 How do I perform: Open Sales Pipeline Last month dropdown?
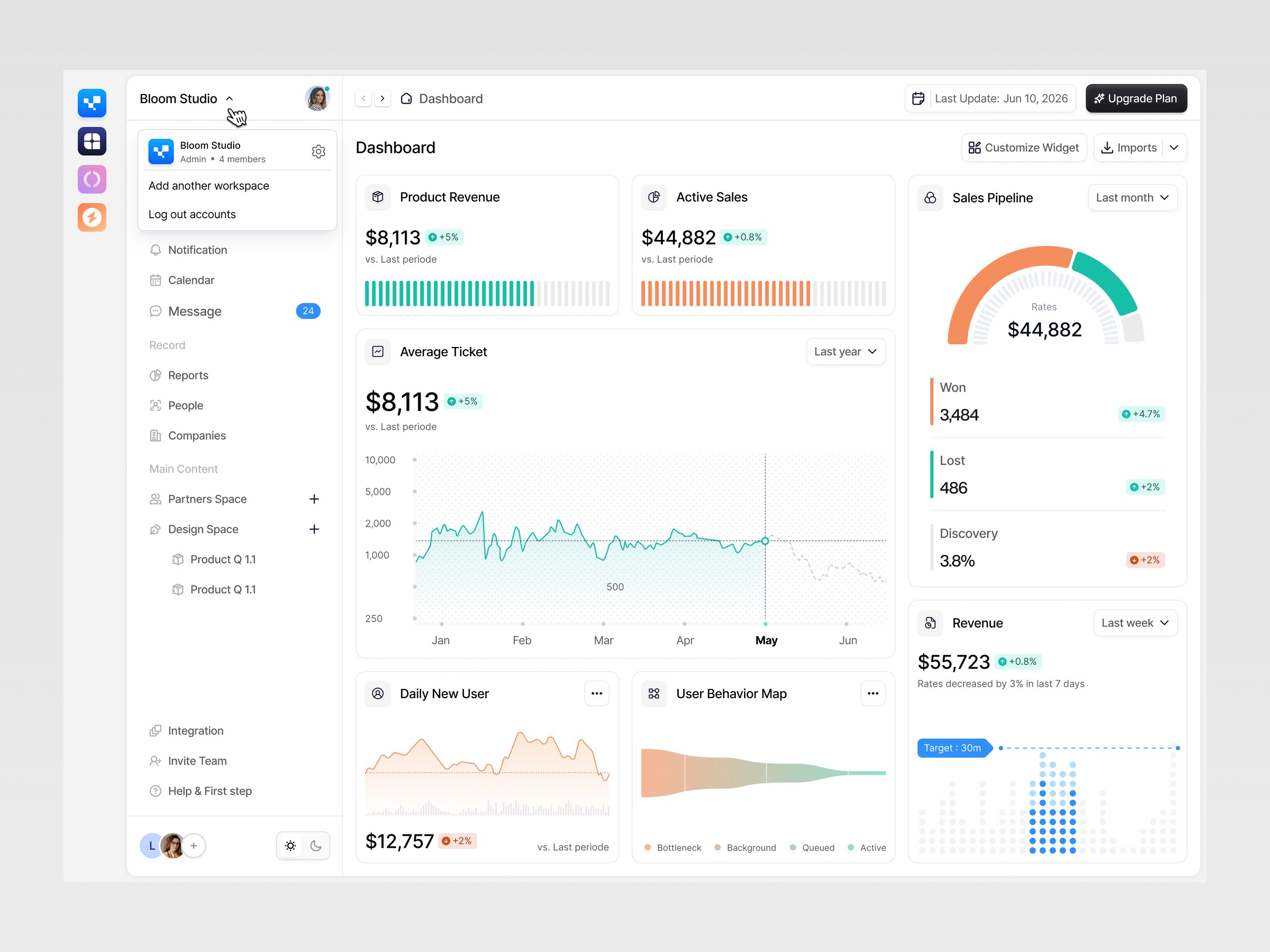pyautogui.click(x=1133, y=198)
